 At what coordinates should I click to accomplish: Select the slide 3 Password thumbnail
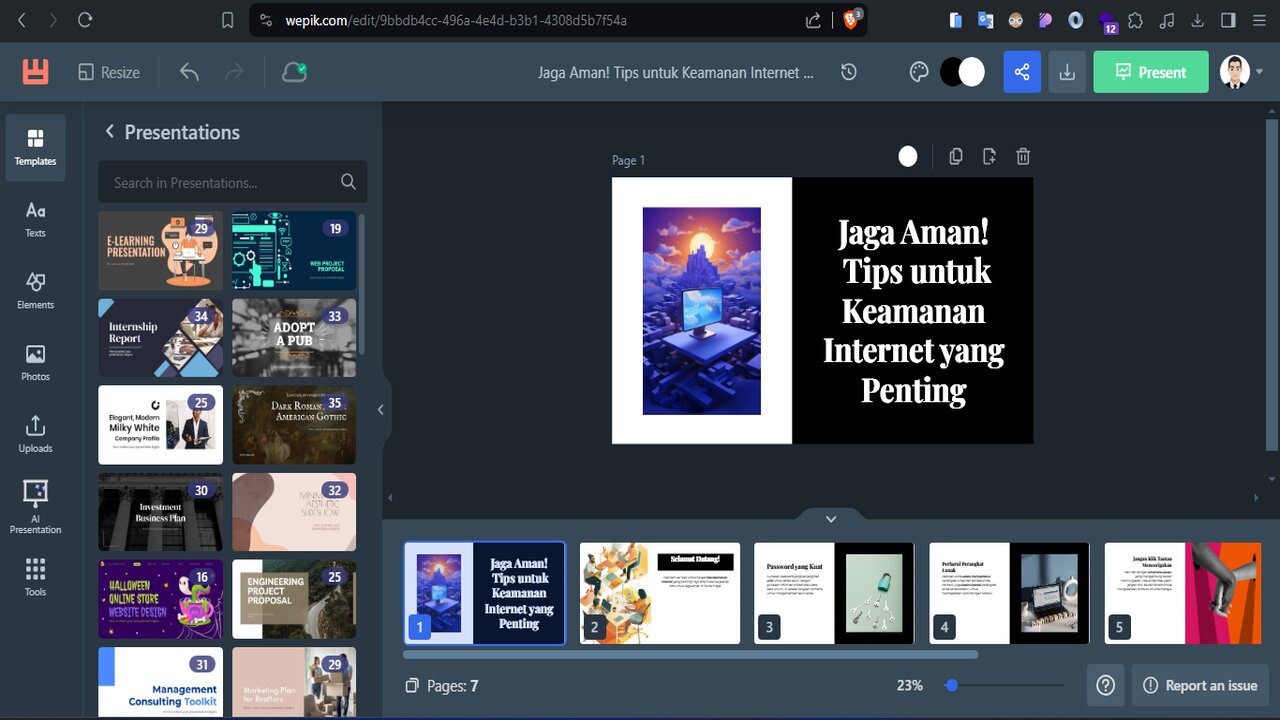point(833,593)
